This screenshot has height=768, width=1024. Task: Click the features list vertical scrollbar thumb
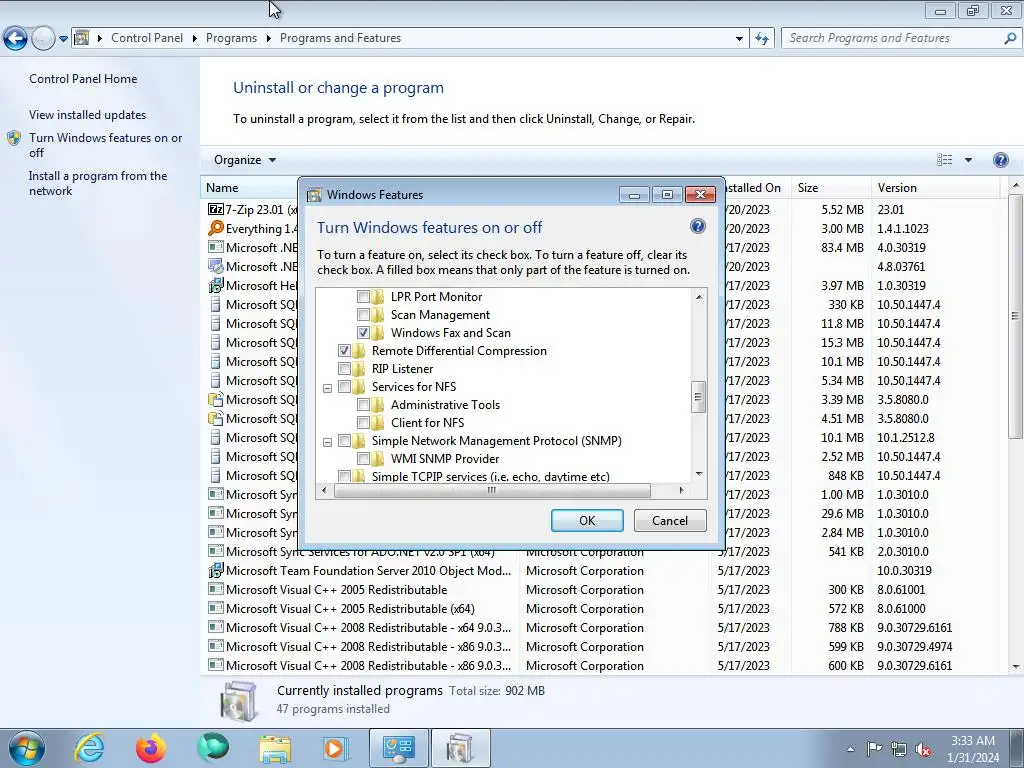click(x=698, y=396)
